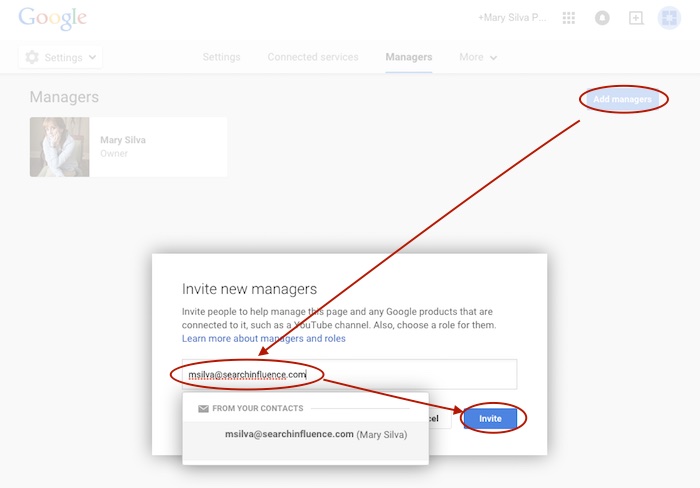Click the envelope icon in contacts header
This screenshot has width=700, height=488.
coord(203,409)
